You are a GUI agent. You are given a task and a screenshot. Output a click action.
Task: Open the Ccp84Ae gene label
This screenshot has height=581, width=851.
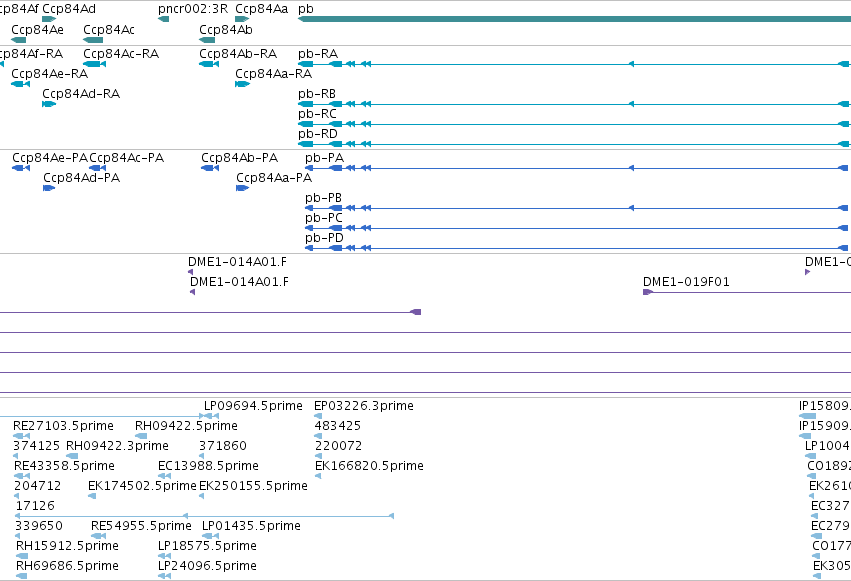click(37, 30)
